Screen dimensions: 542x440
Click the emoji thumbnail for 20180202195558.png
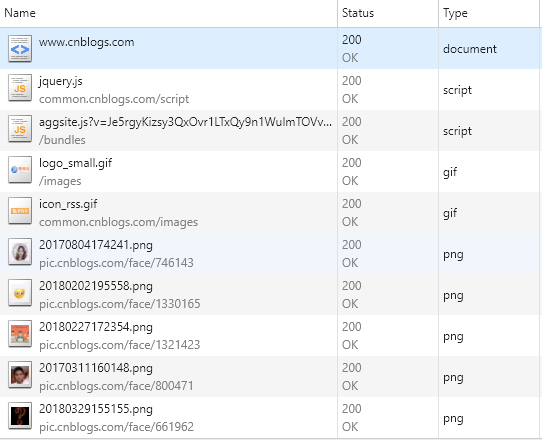[20, 293]
